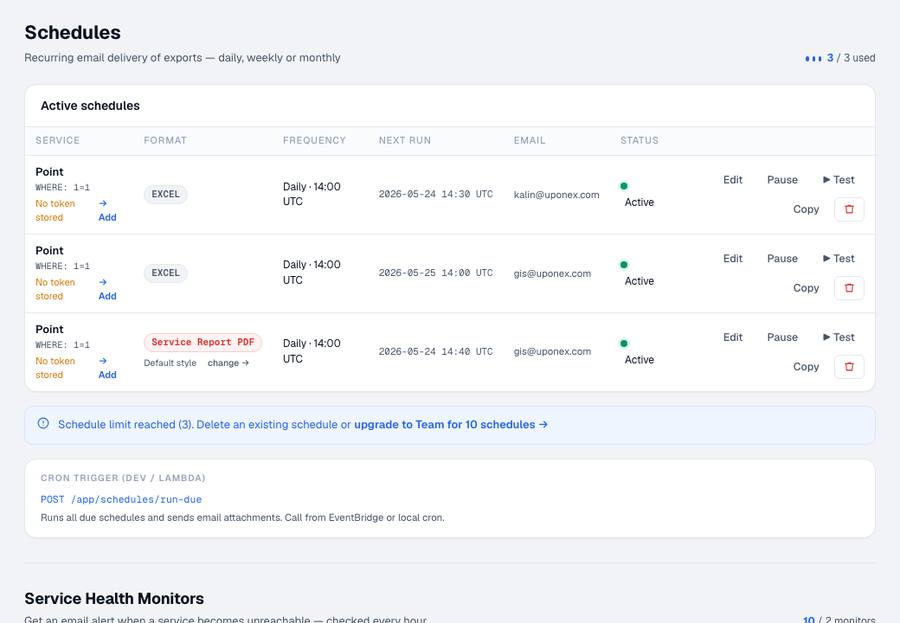This screenshot has width=900, height=623.
Task: Copy the kalin@uponex.com schedule
Action: coord(806,209)
